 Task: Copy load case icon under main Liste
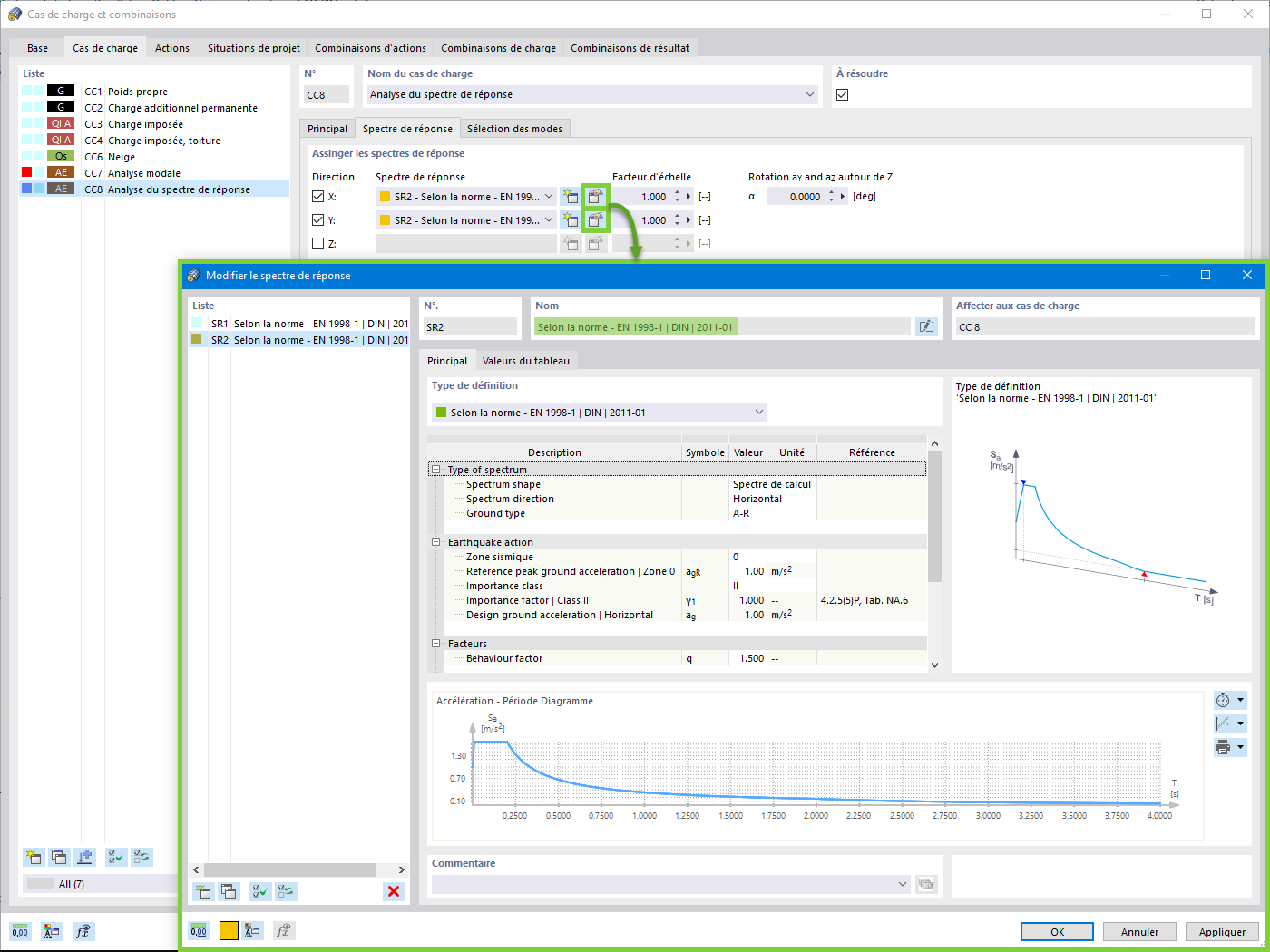click(x=59, y=857)
